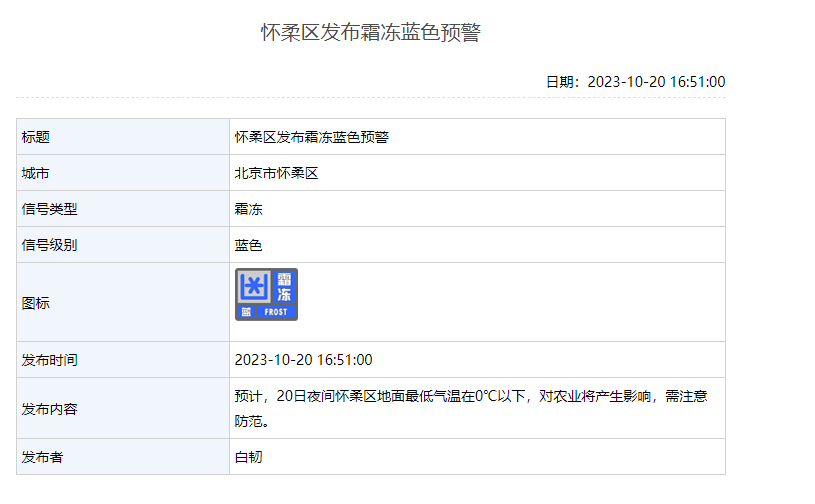Click the signal level value 蓝色
The width and height of the screenshot is (815, 504).
[248, 245]
